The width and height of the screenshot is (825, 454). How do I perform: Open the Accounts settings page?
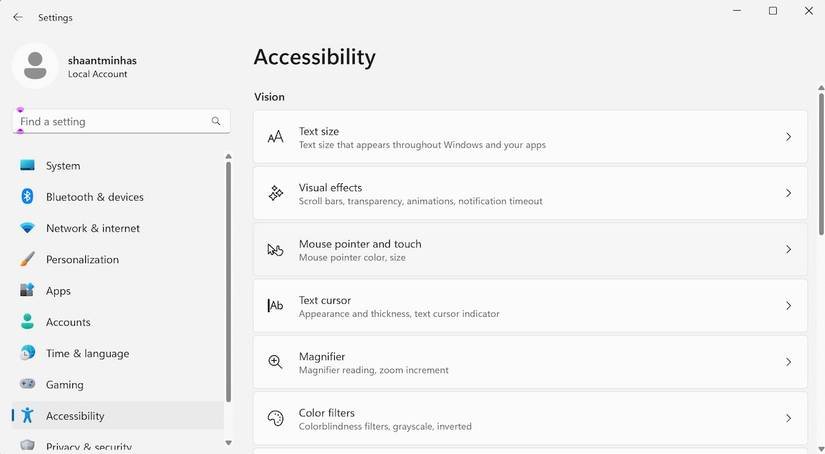(x=68, y=322)
